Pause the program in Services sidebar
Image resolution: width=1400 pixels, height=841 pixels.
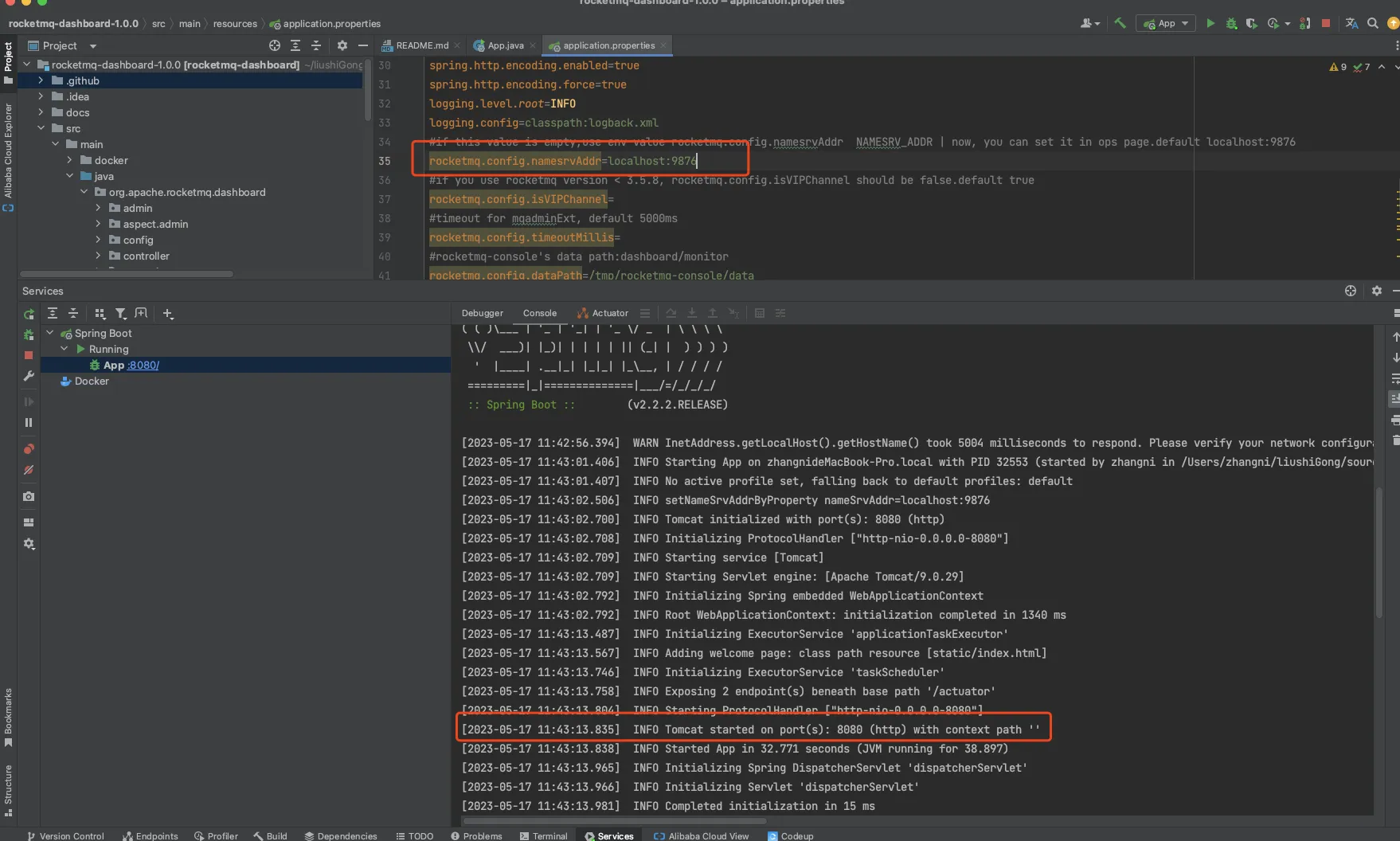(x=29, y=423)
